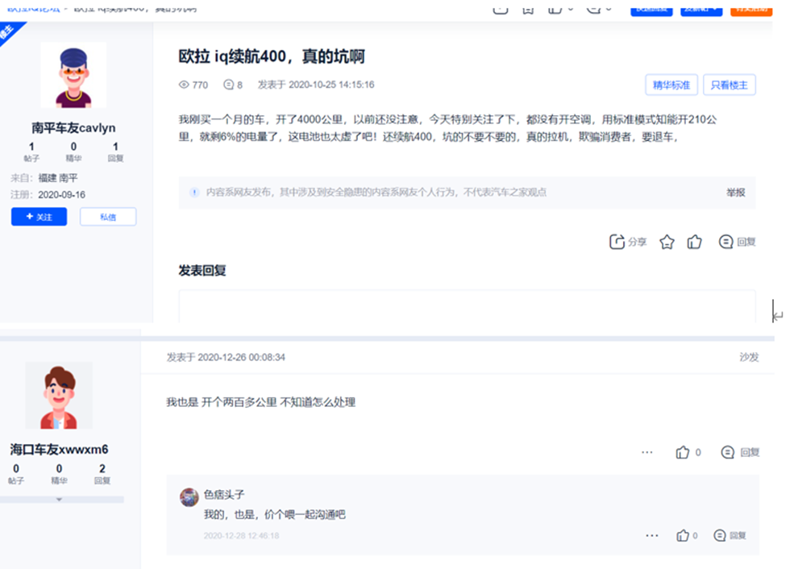Open 色痞头子's small round avatar

pos(189,497)
